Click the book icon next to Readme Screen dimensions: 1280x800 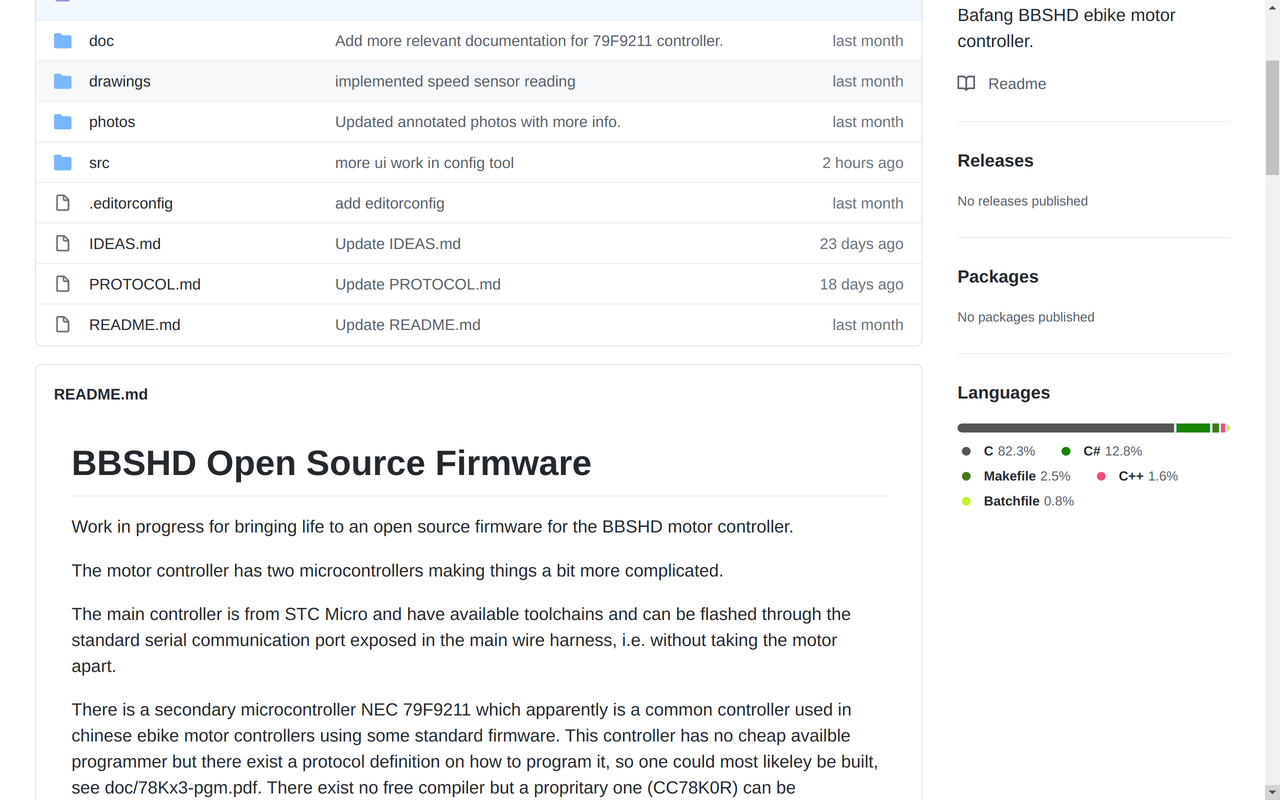coord(966,83)
